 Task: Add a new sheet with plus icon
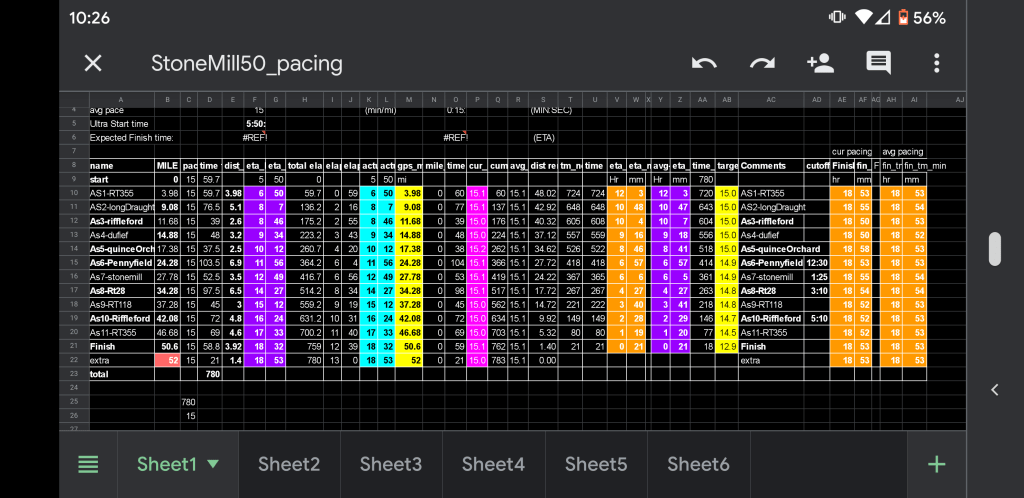pos(936,464)
